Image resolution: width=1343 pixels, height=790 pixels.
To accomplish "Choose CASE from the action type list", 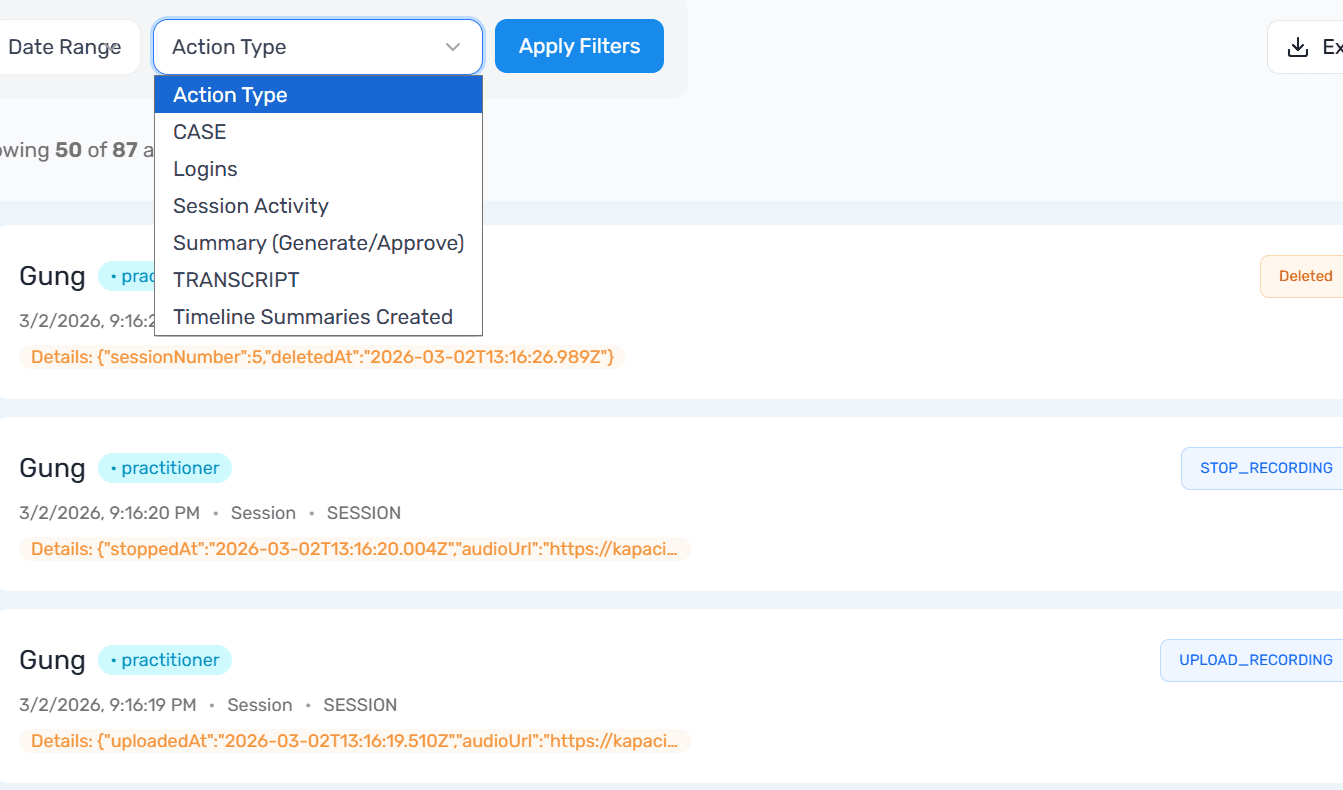I will point(200,132).
